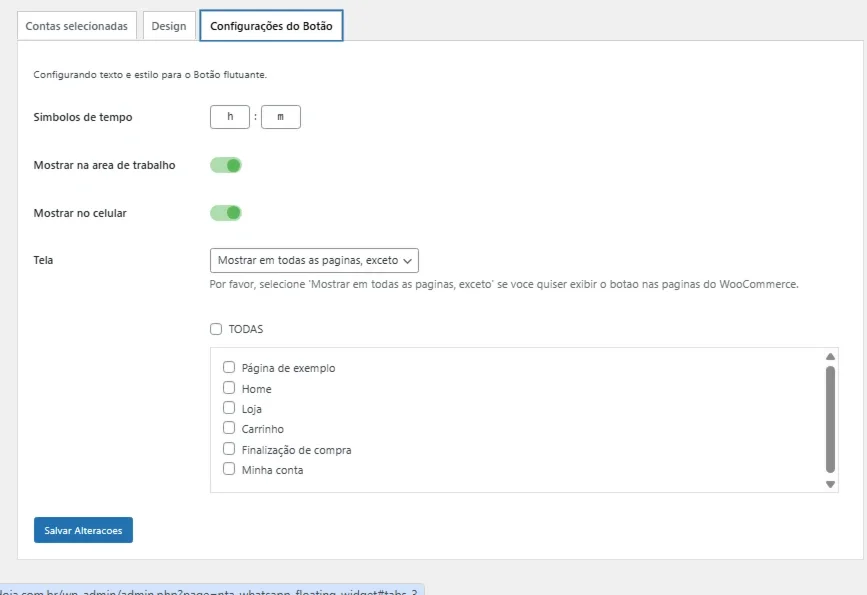Click the page list scrollbar thumb
This screenshot has height=595, width=867.
[830, 419]
